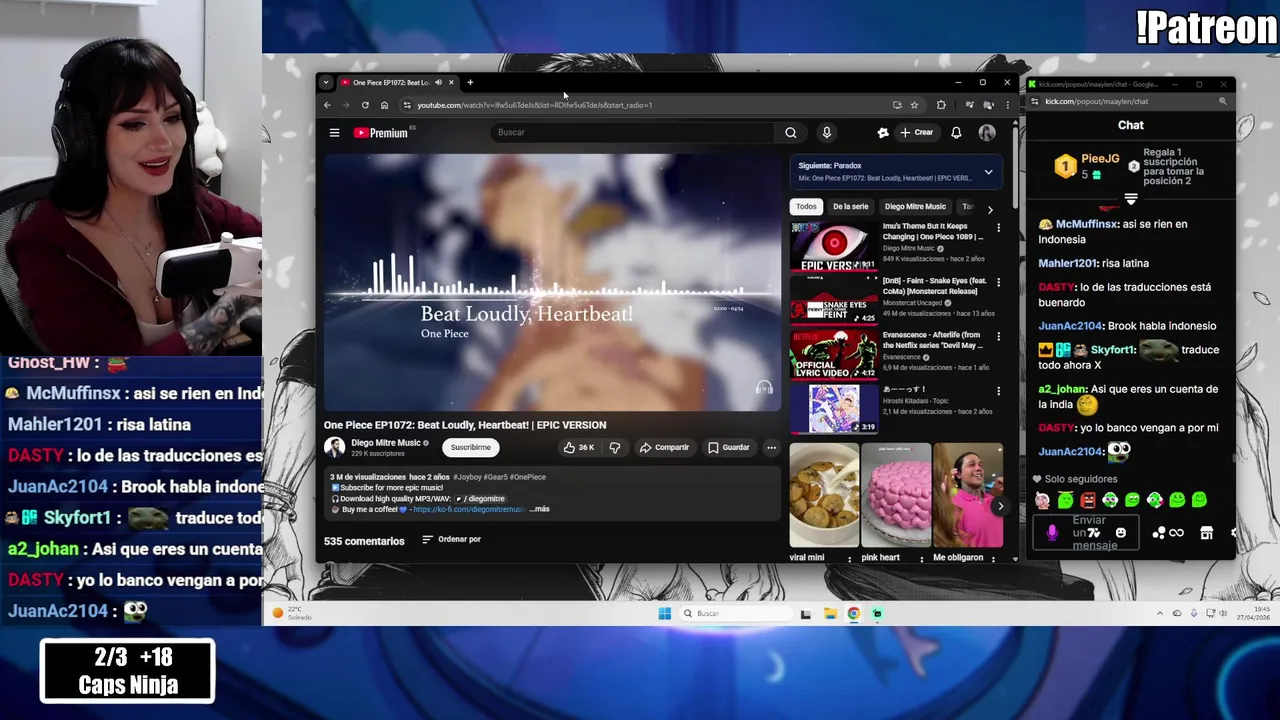The width and height of the screenshot is (1280, 720).
Task: Open Kick app icon in taskbar
Action: coord(877,613)
